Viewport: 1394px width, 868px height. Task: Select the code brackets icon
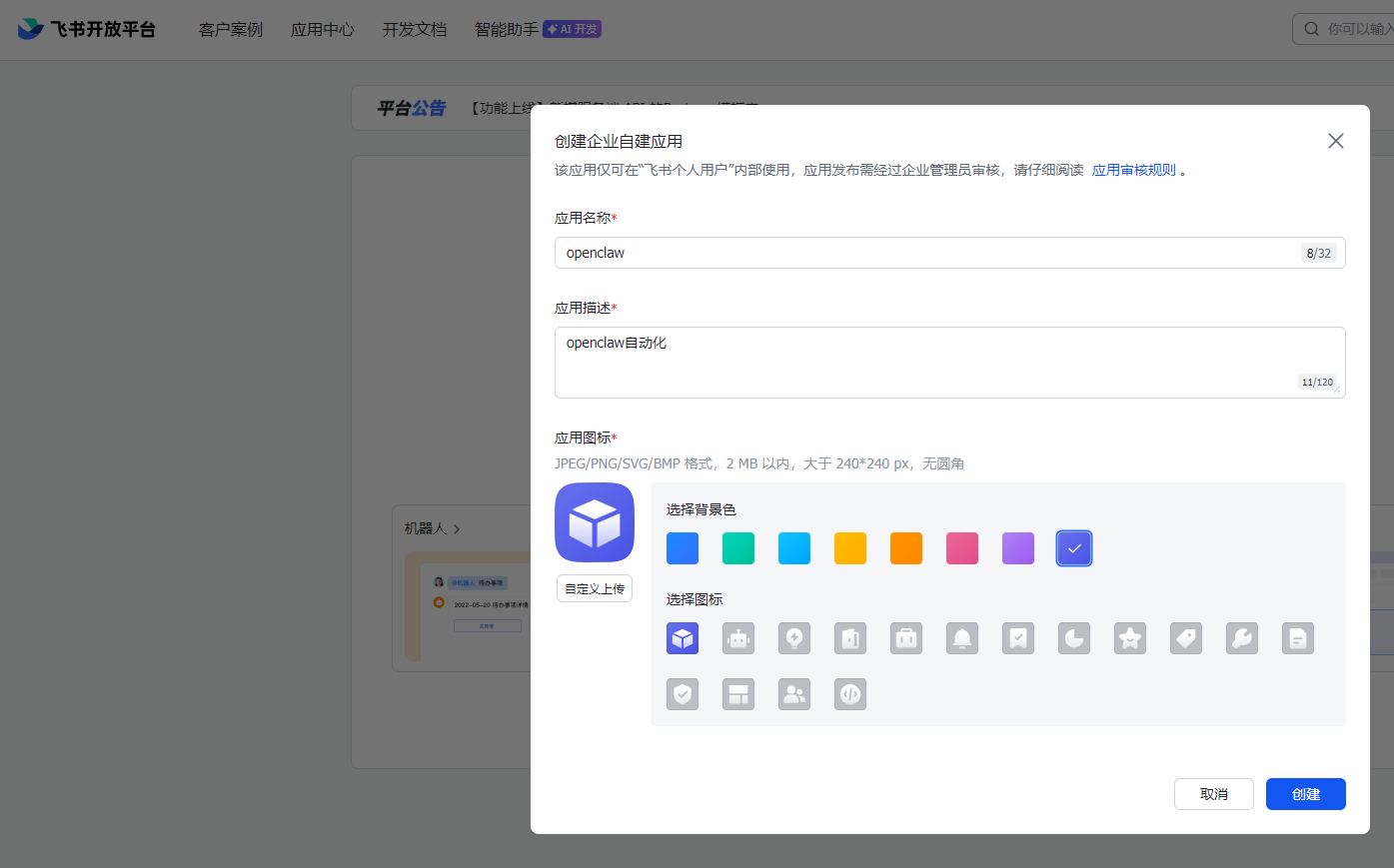tap(850, 694)
